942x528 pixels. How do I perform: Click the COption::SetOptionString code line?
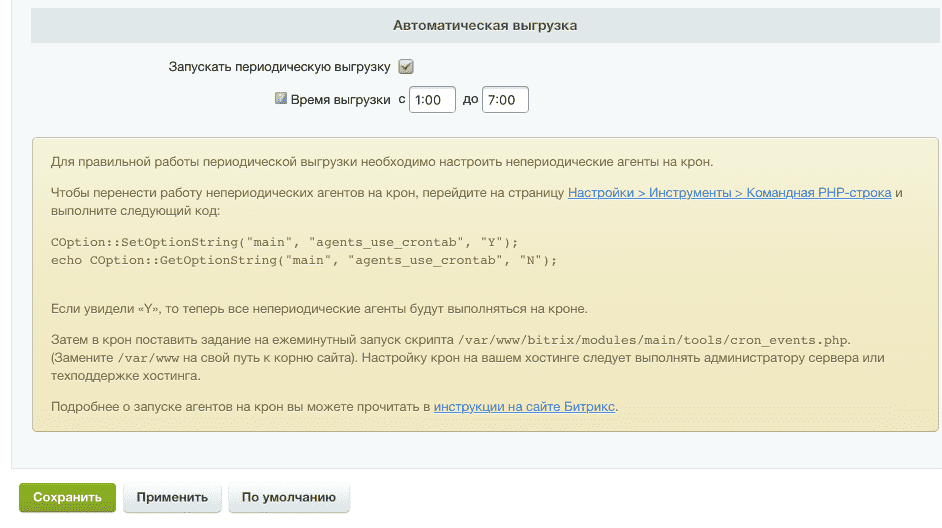pyautogui.click(x=285, y=243)
